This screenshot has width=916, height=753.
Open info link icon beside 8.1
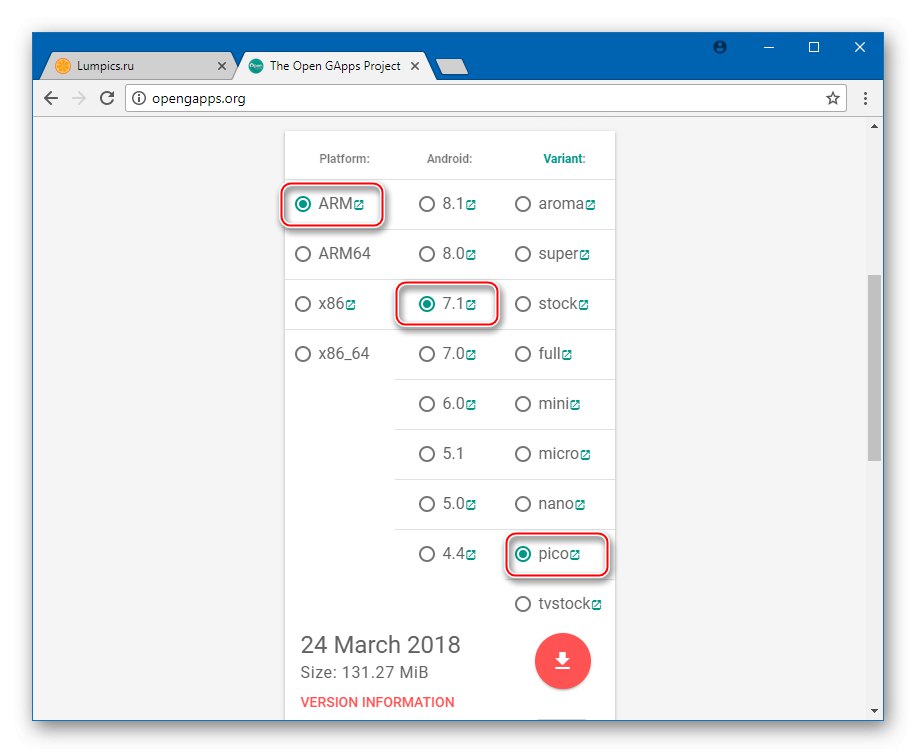[x=471, y=205]
